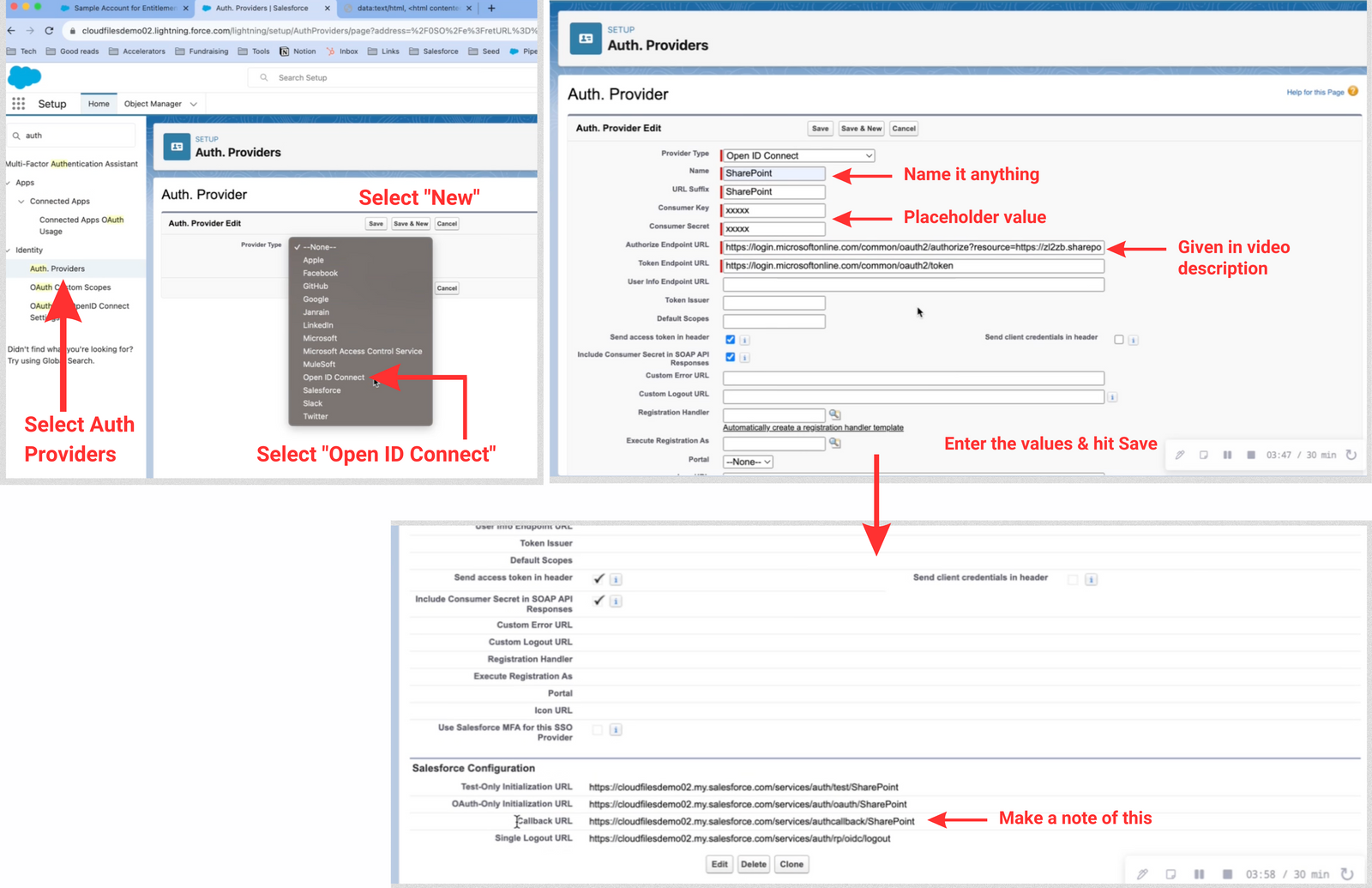Click the info icon beside Use Salesforce MFA for this SSO Provider
The image size is (1372, 888).
click(616, 730)
